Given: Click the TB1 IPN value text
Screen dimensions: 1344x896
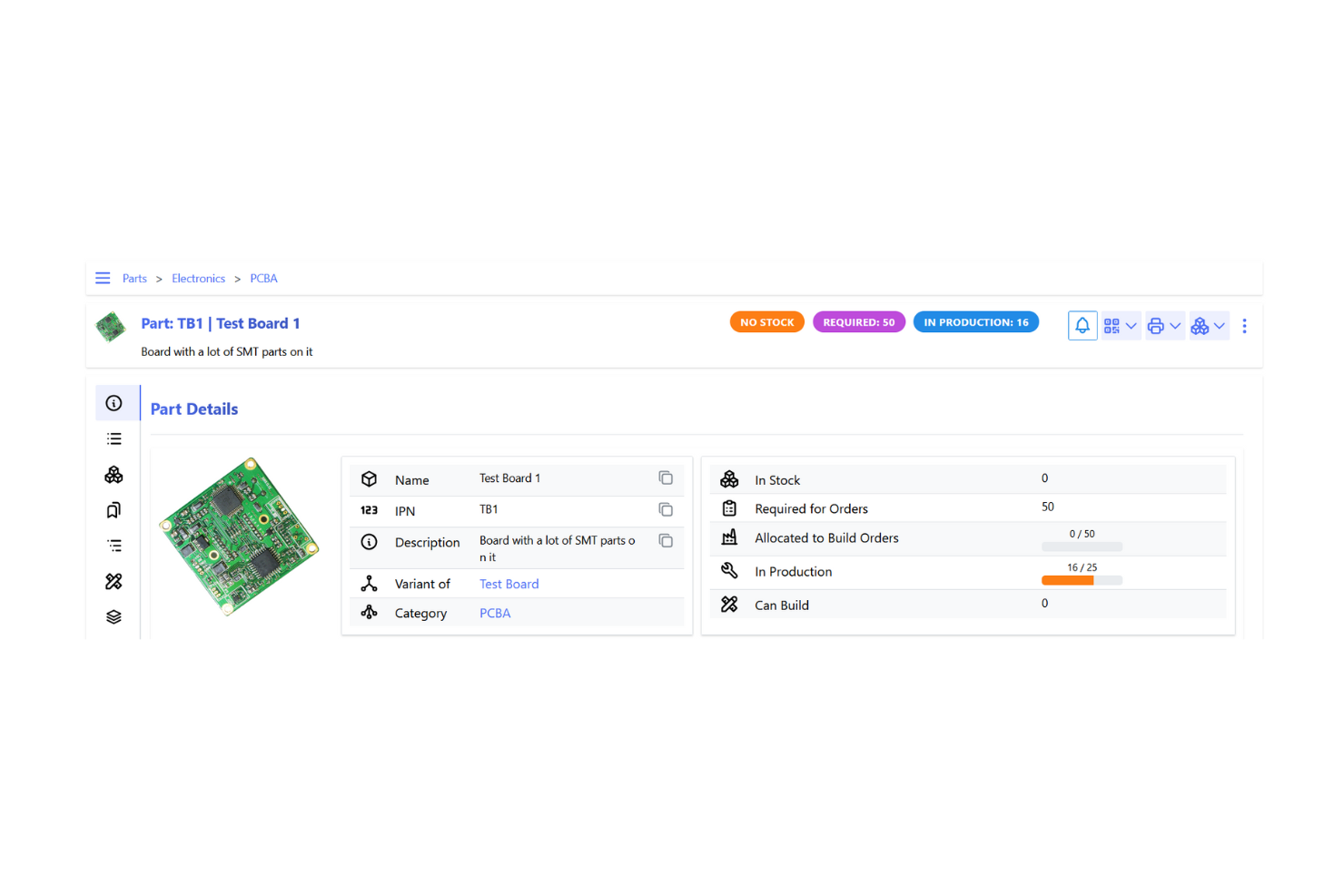Looking at the screenshot, I should [489, 509].
